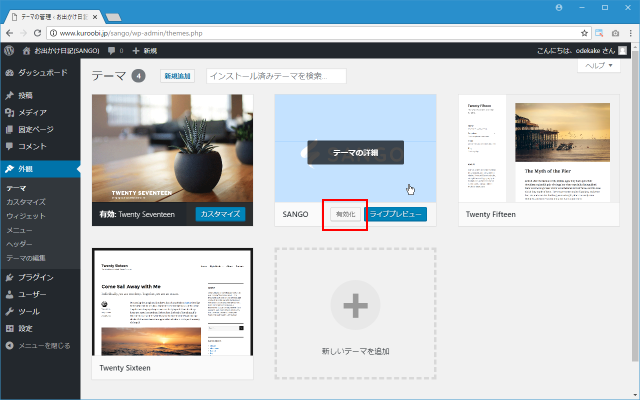Click the theme count badge 4

138,76
